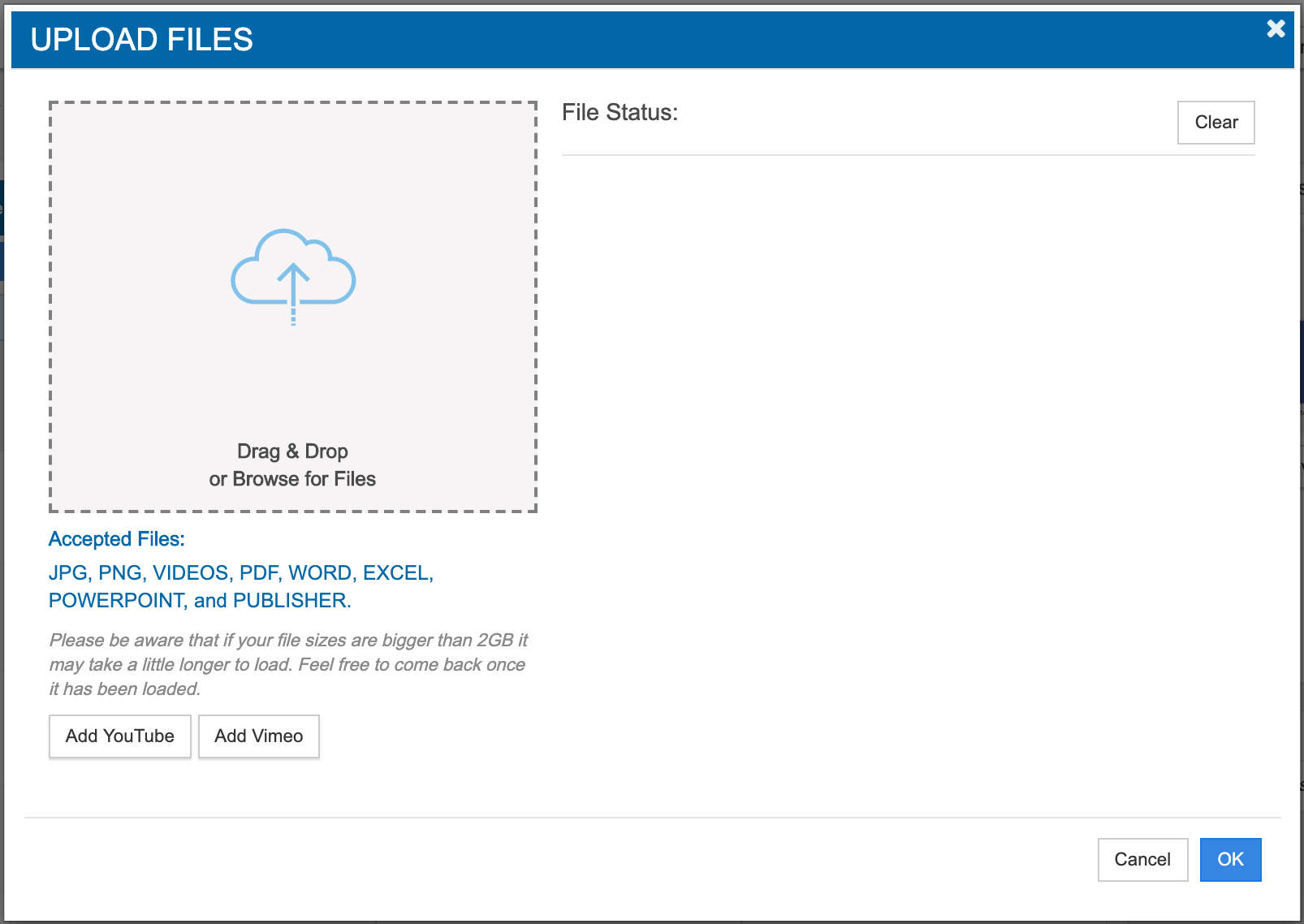Click the "Accepted Files:" heading
Viewport: 1304px width, 924px height.
coord(117,539)
